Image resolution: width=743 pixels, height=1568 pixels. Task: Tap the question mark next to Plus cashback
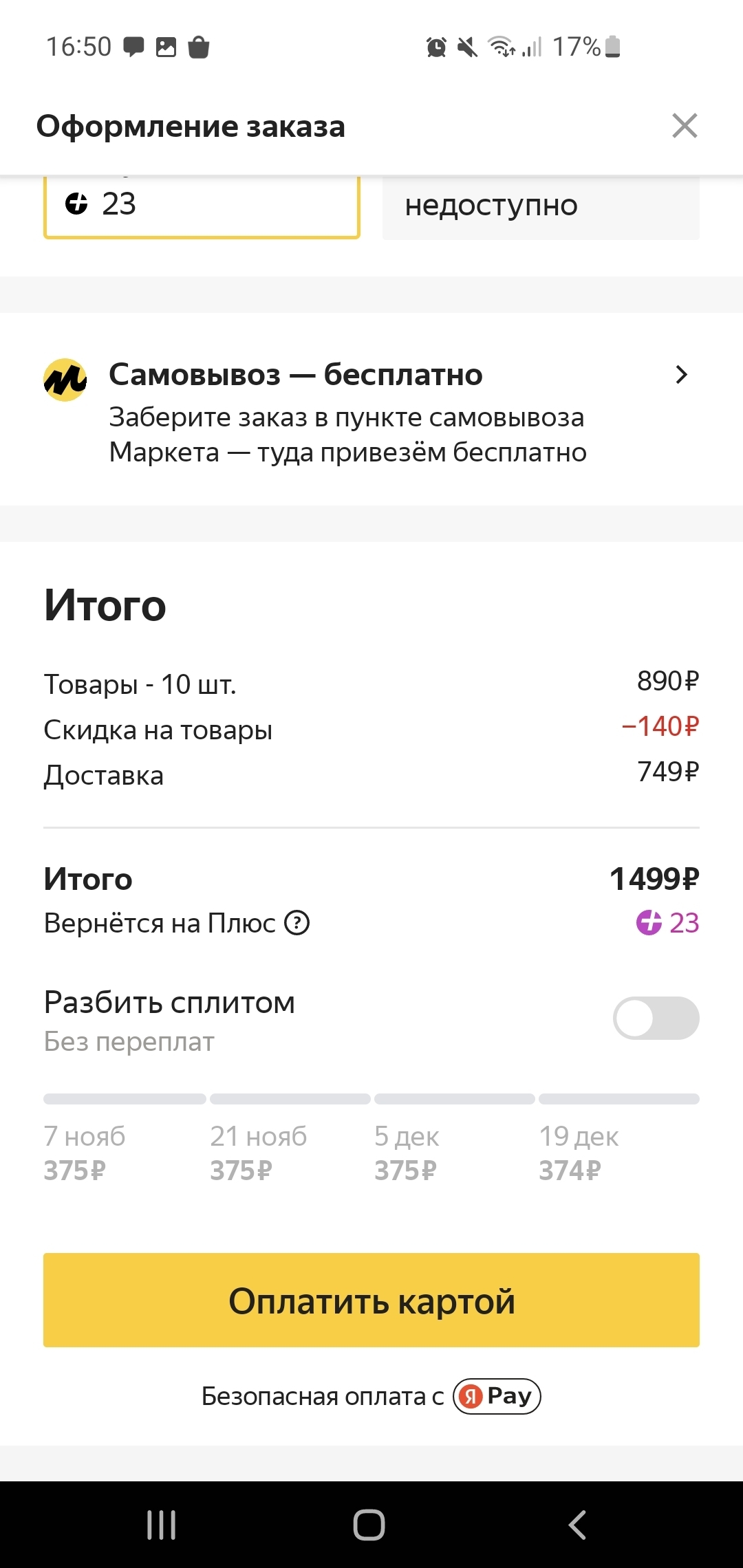tap(297, 923)
